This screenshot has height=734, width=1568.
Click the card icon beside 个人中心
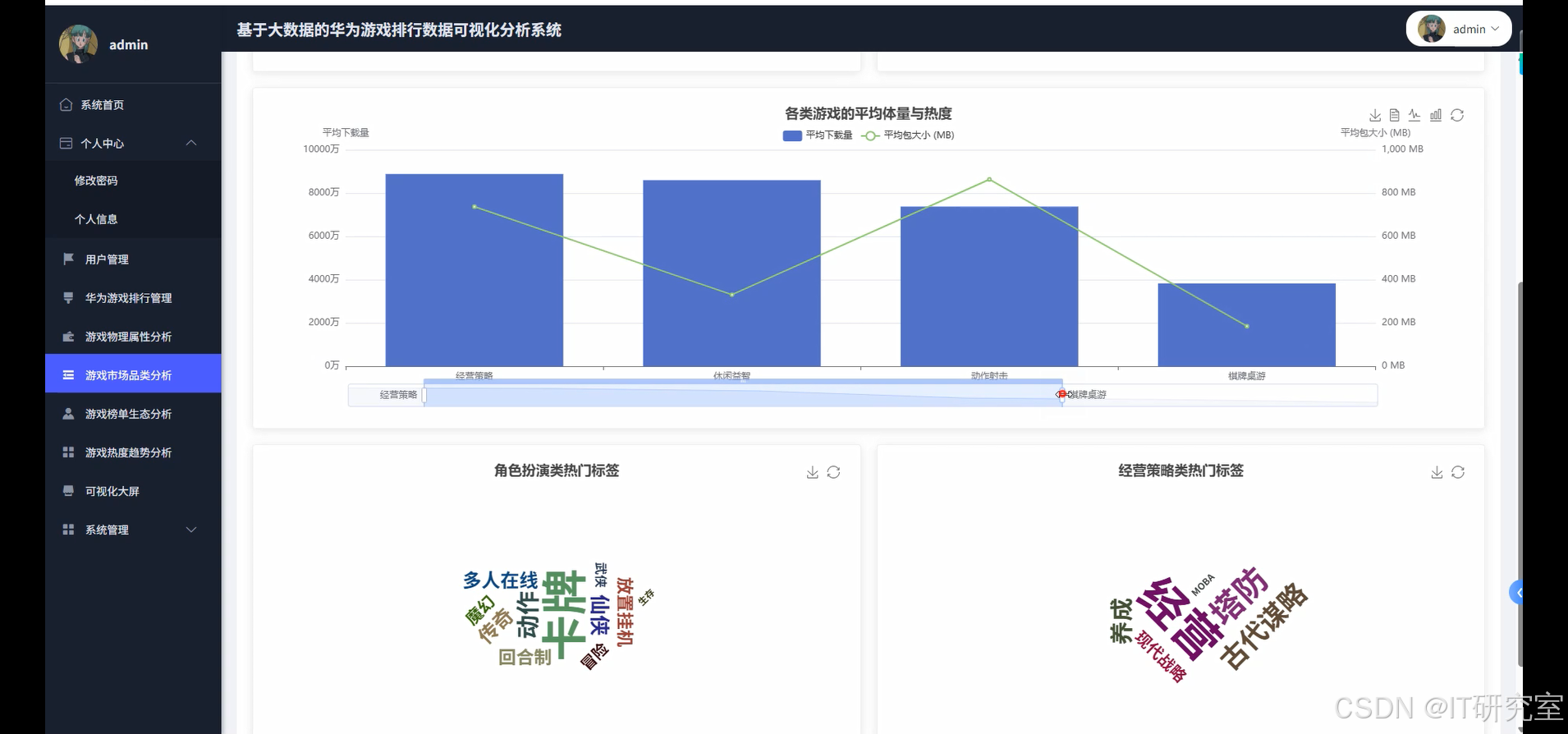66,144
